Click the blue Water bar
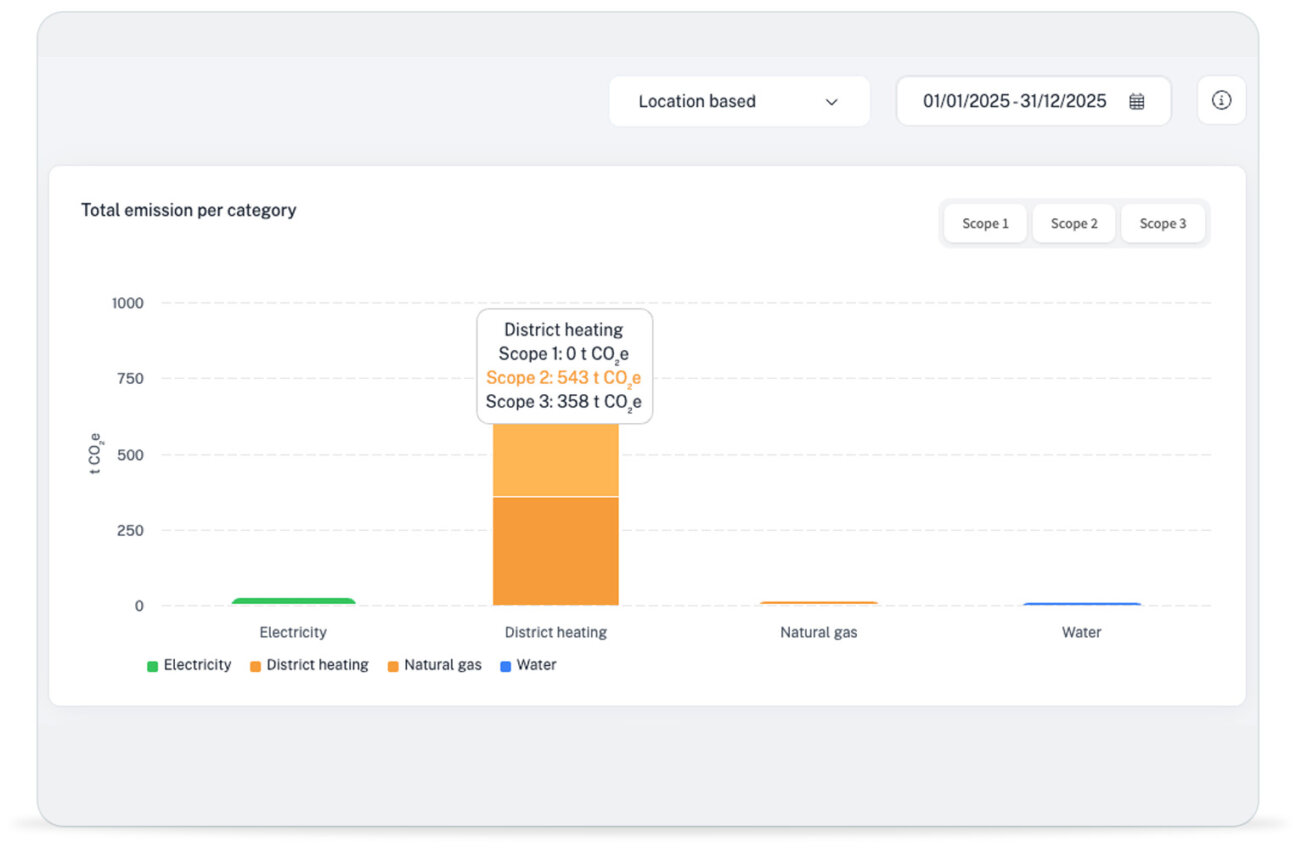 pyautogui.click(x=1081, y=604)
